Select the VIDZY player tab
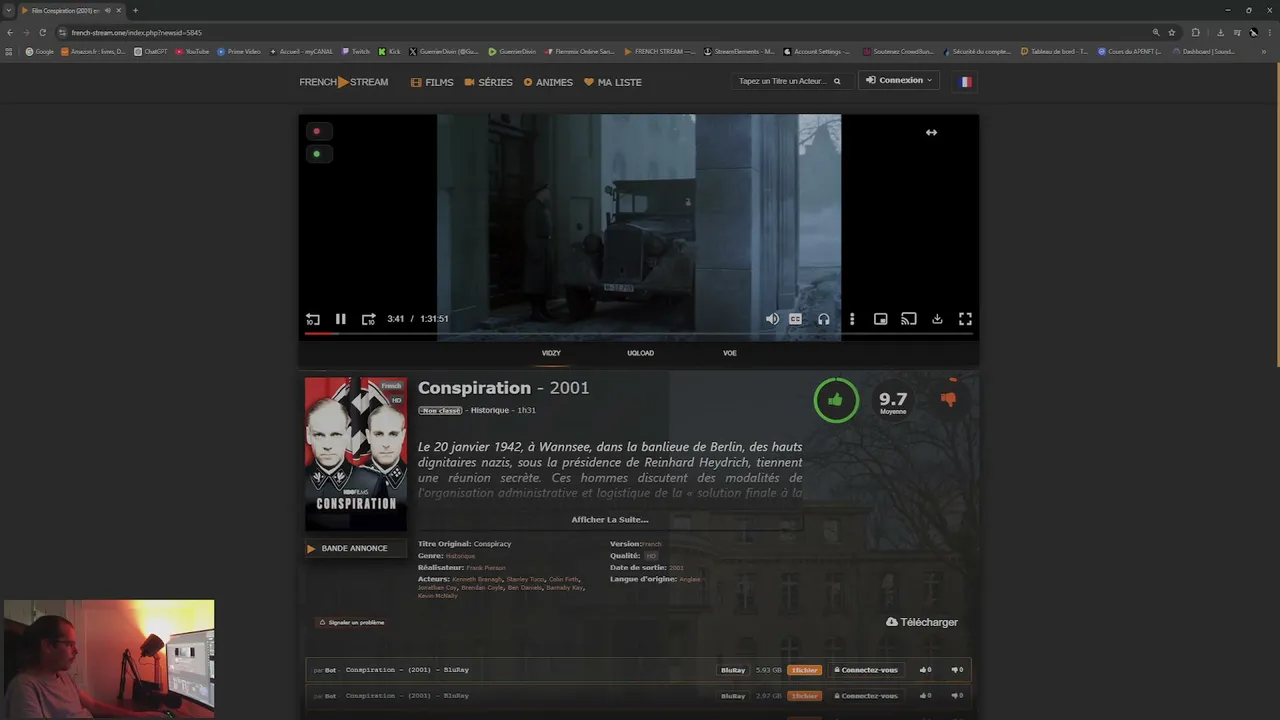The width and height of the screenshot is (1280, 720). pos(551,353)
